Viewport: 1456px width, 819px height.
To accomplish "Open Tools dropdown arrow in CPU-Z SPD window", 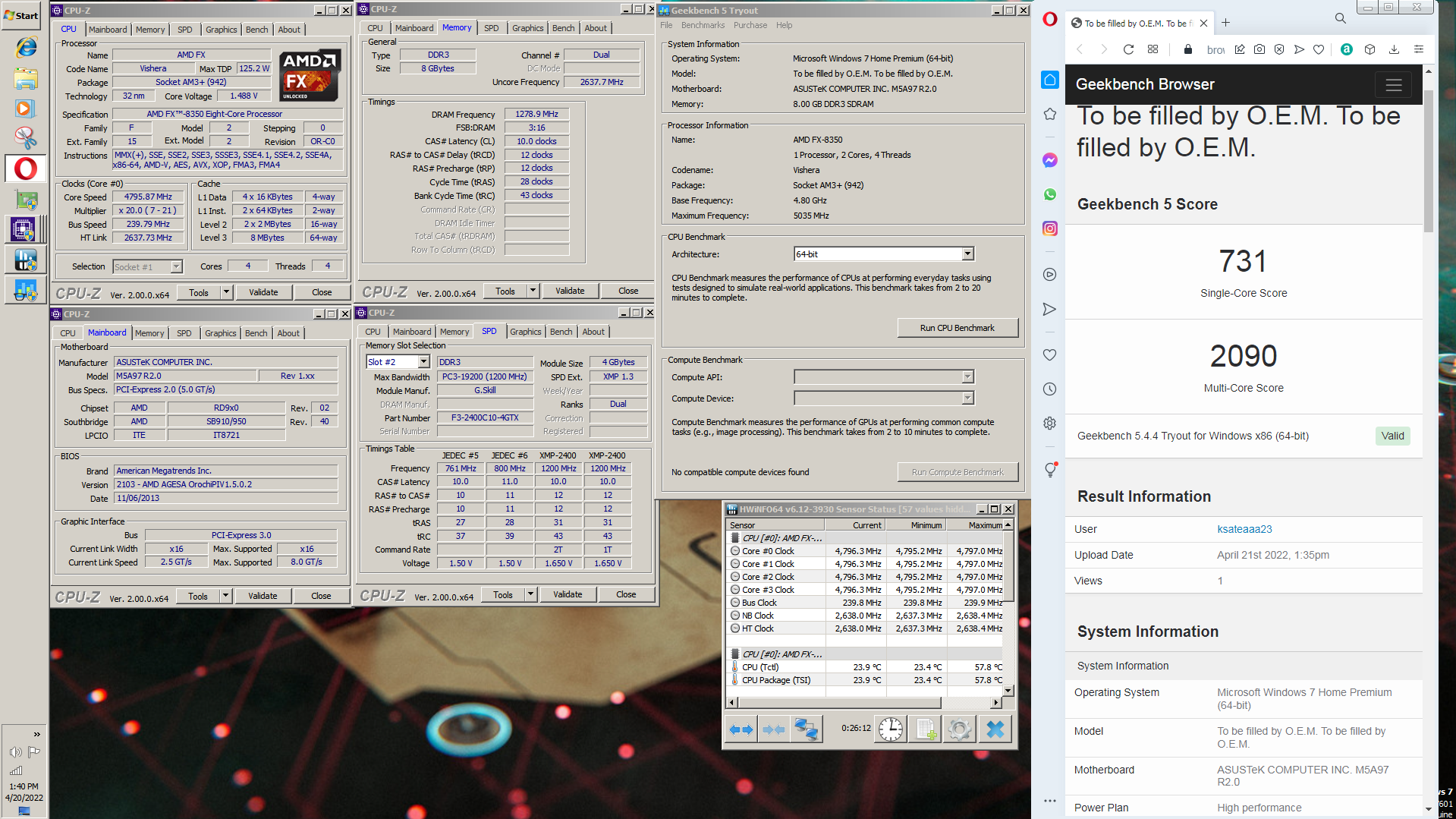I will (x=530, y=595).
